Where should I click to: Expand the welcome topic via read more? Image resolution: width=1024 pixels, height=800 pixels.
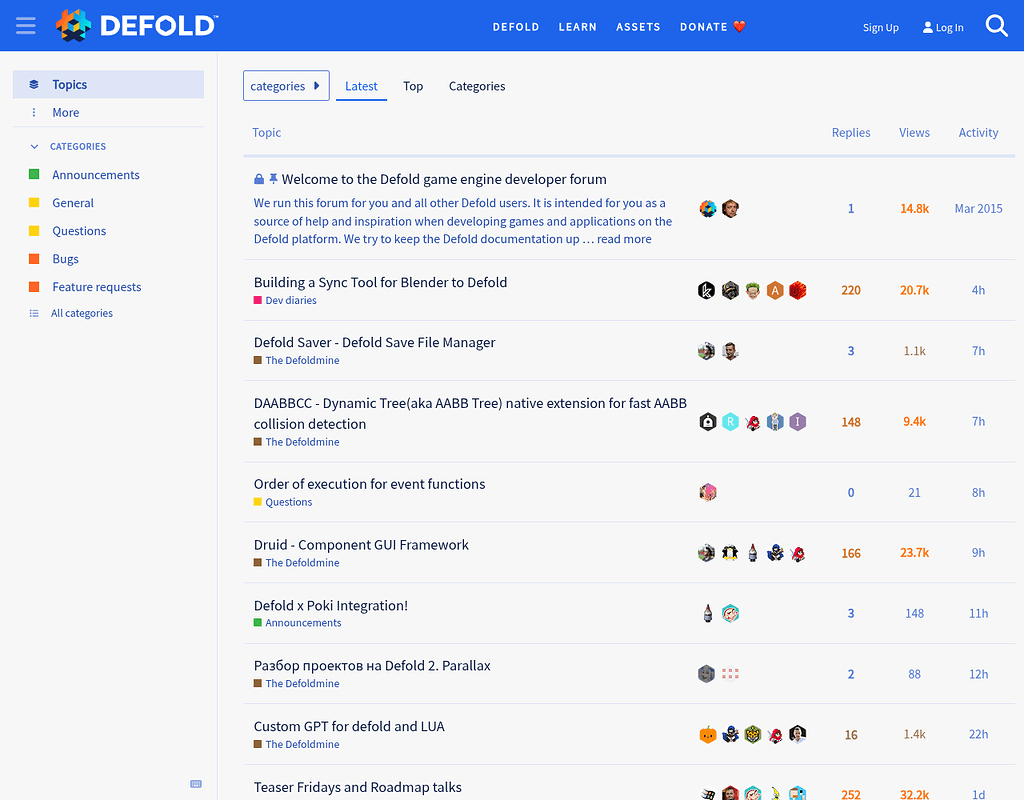coord(622,238)
